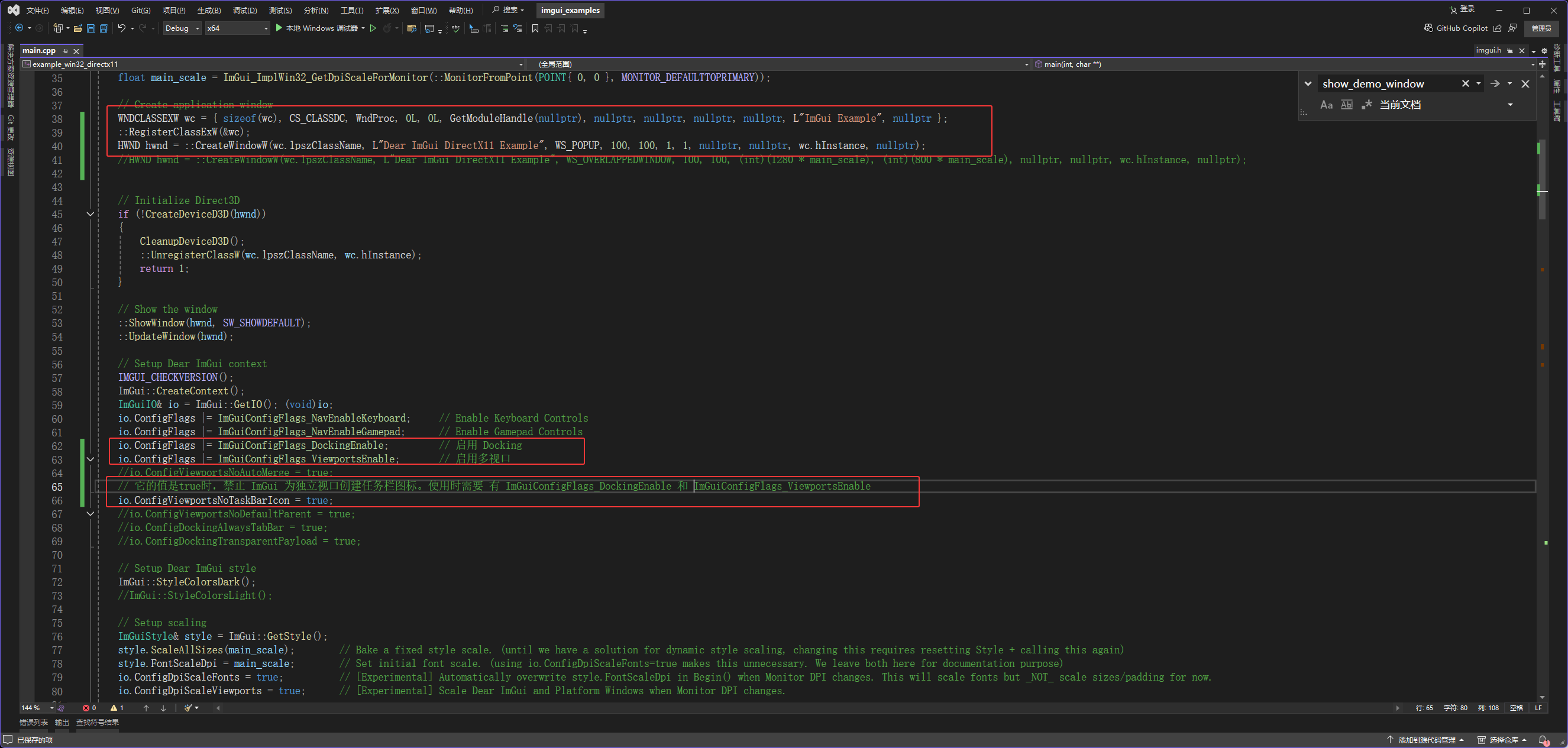Collapse the if block at line 45

pos(90,214)
